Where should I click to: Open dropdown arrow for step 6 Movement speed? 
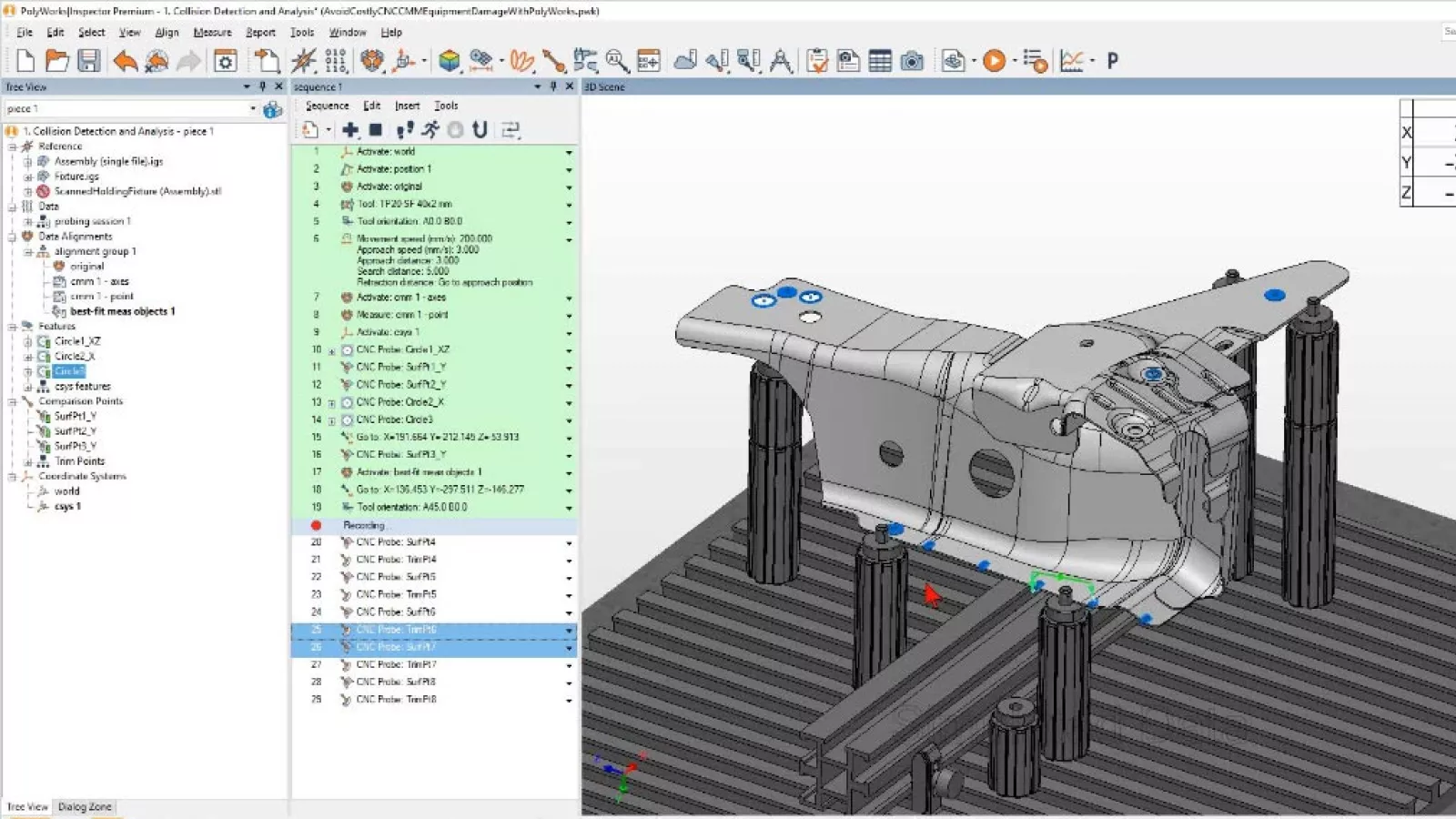[569, 240]
